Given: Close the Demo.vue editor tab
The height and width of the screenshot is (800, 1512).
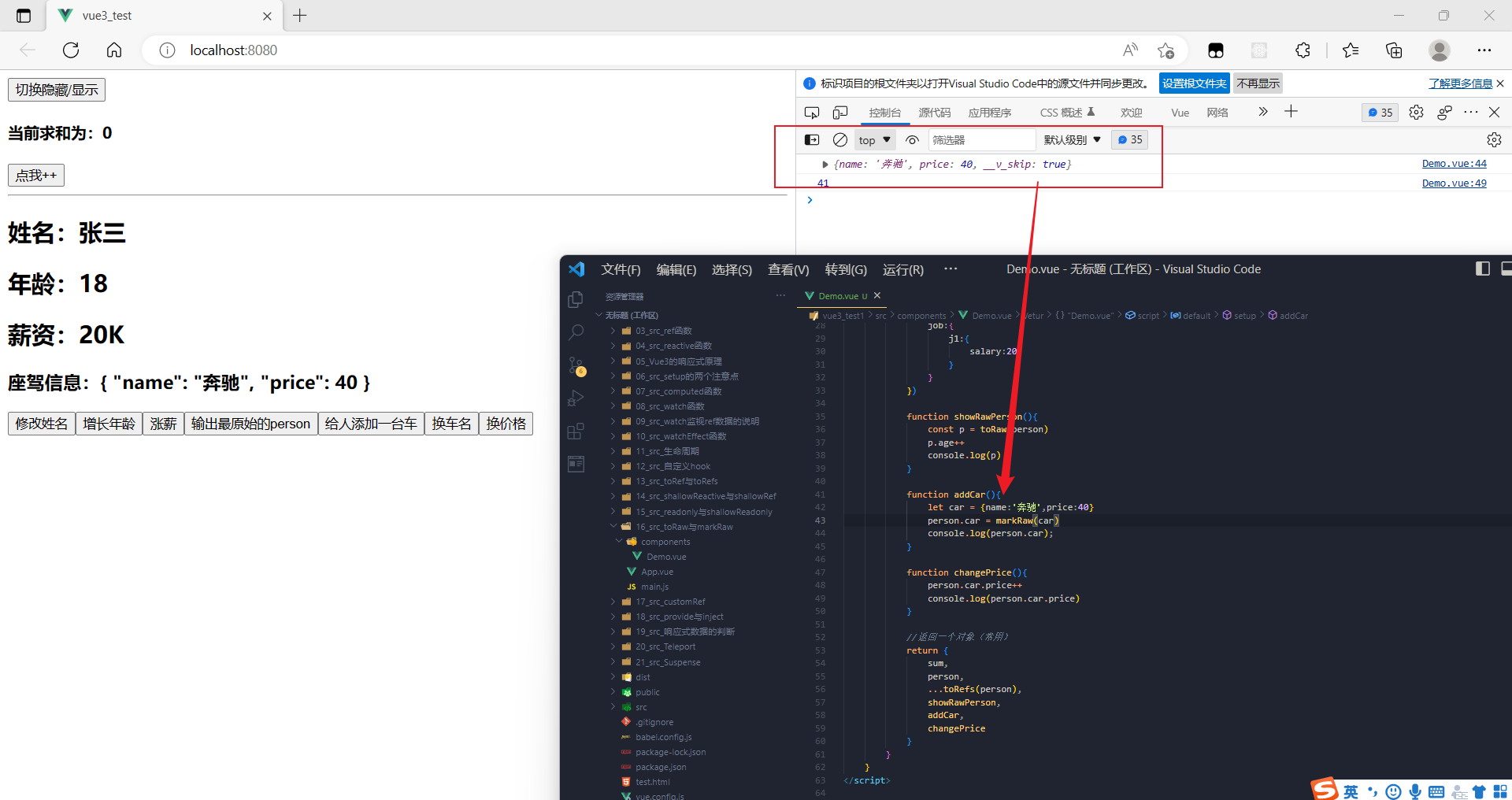Looking at the screenshot, I should click(x=877, y=296).
